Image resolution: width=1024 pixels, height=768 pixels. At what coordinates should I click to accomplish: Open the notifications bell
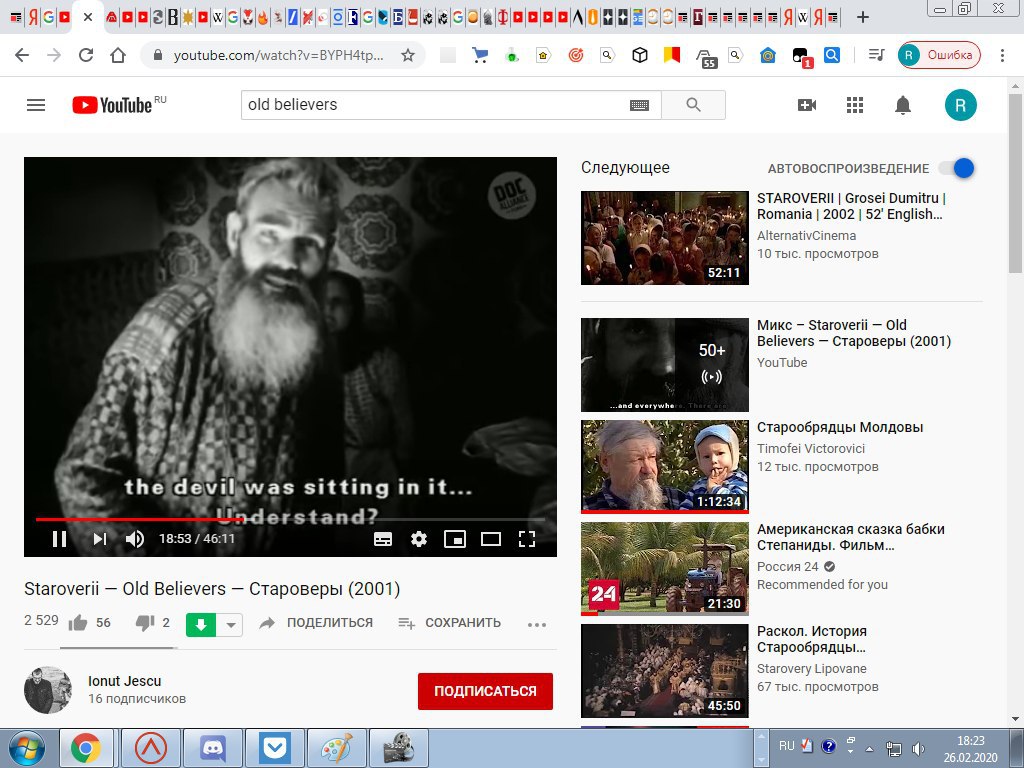pyautogui.click(x=903, y=105)
